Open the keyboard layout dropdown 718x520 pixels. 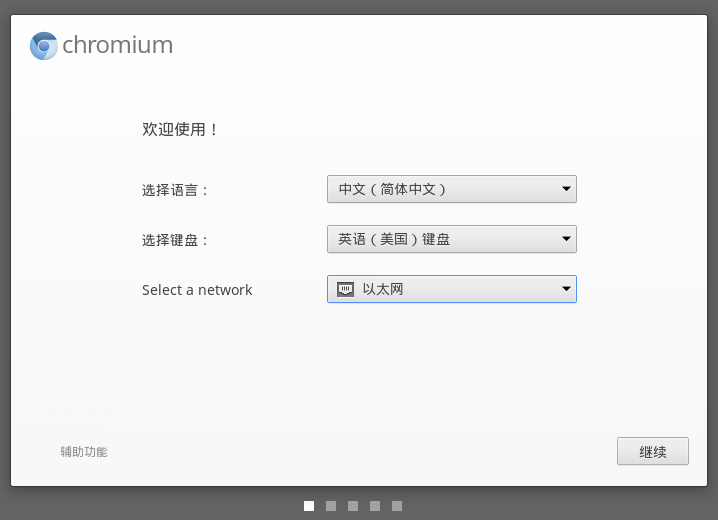(451, 239)
